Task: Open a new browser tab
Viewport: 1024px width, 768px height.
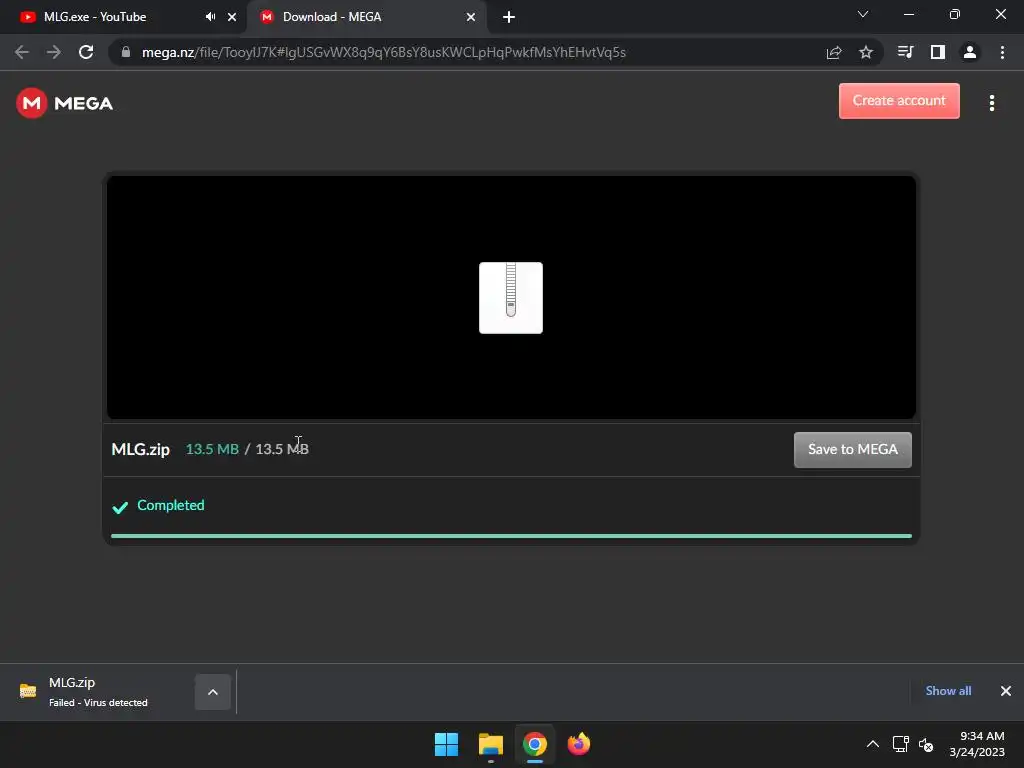Action: (509, 17)
